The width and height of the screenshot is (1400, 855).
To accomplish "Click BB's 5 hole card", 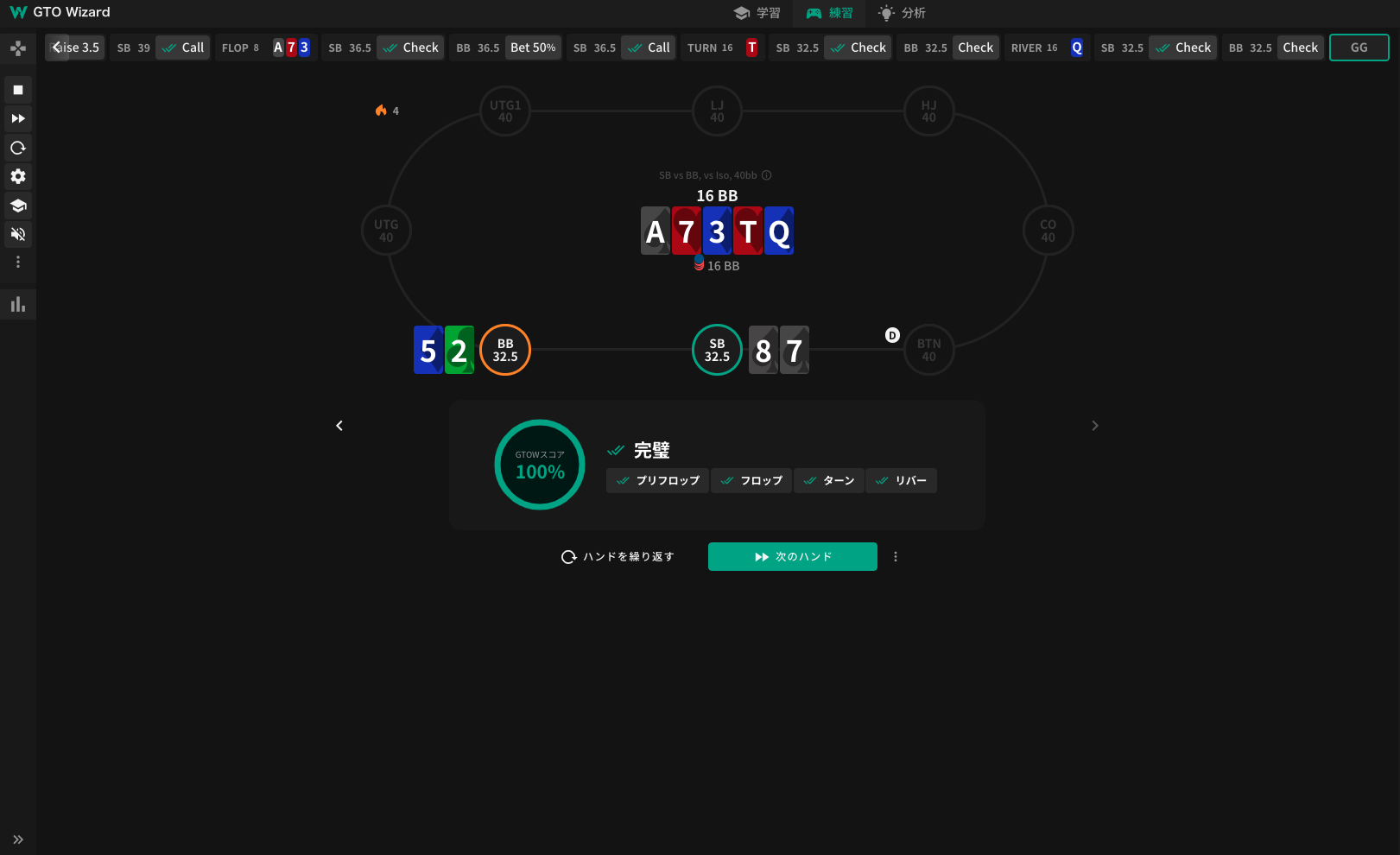I will [x=428, y=350].
